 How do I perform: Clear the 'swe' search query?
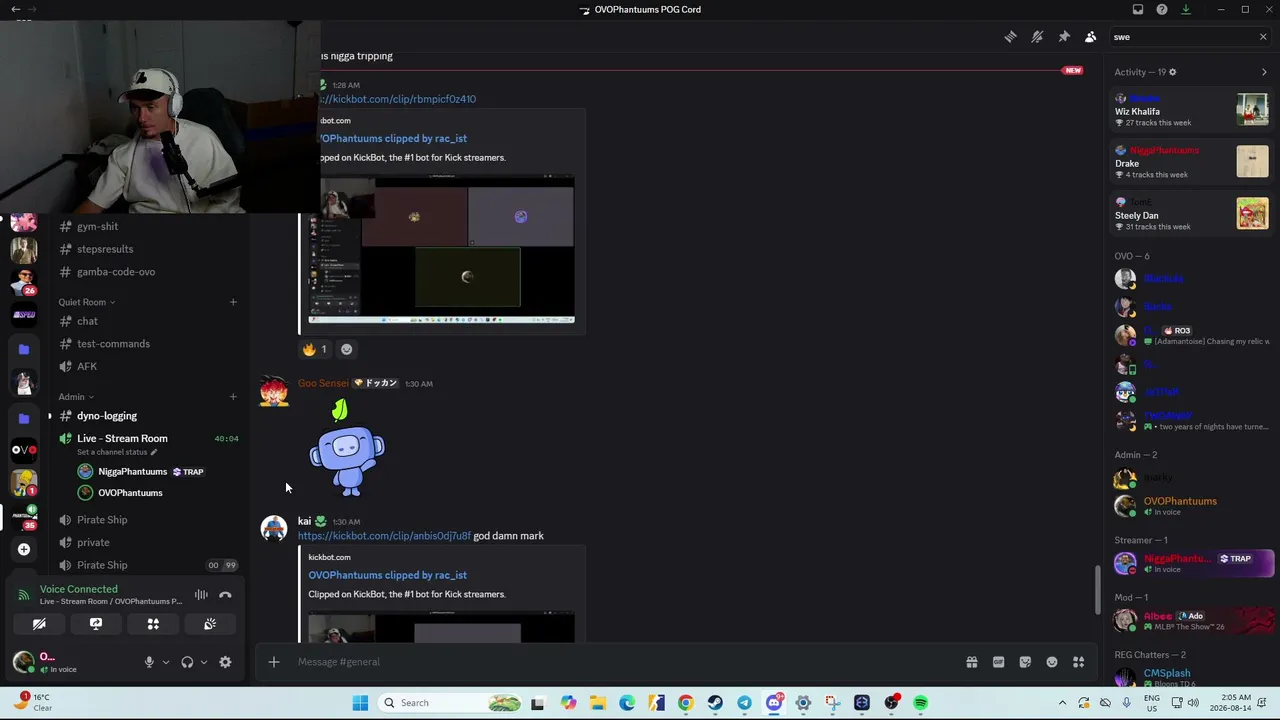tap(1263, 37)
